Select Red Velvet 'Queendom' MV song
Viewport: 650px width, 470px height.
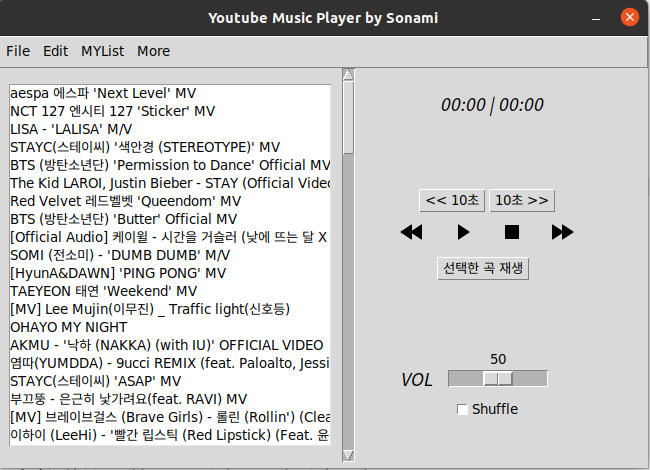click(x=170, y=201)
